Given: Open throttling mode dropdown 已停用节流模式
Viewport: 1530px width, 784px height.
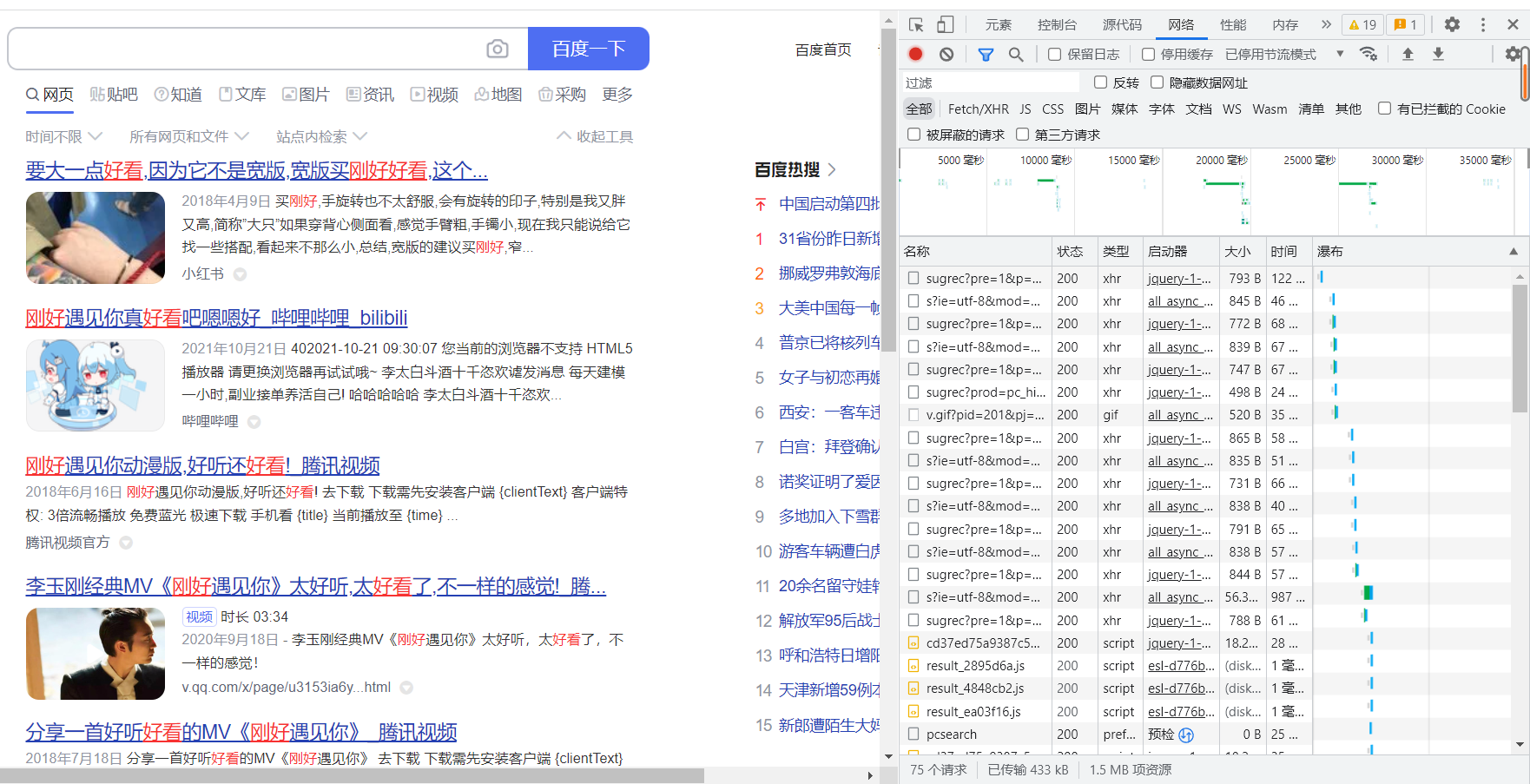Looking at the screenshot, I should pyautogui.click(x=1284, y=54).
